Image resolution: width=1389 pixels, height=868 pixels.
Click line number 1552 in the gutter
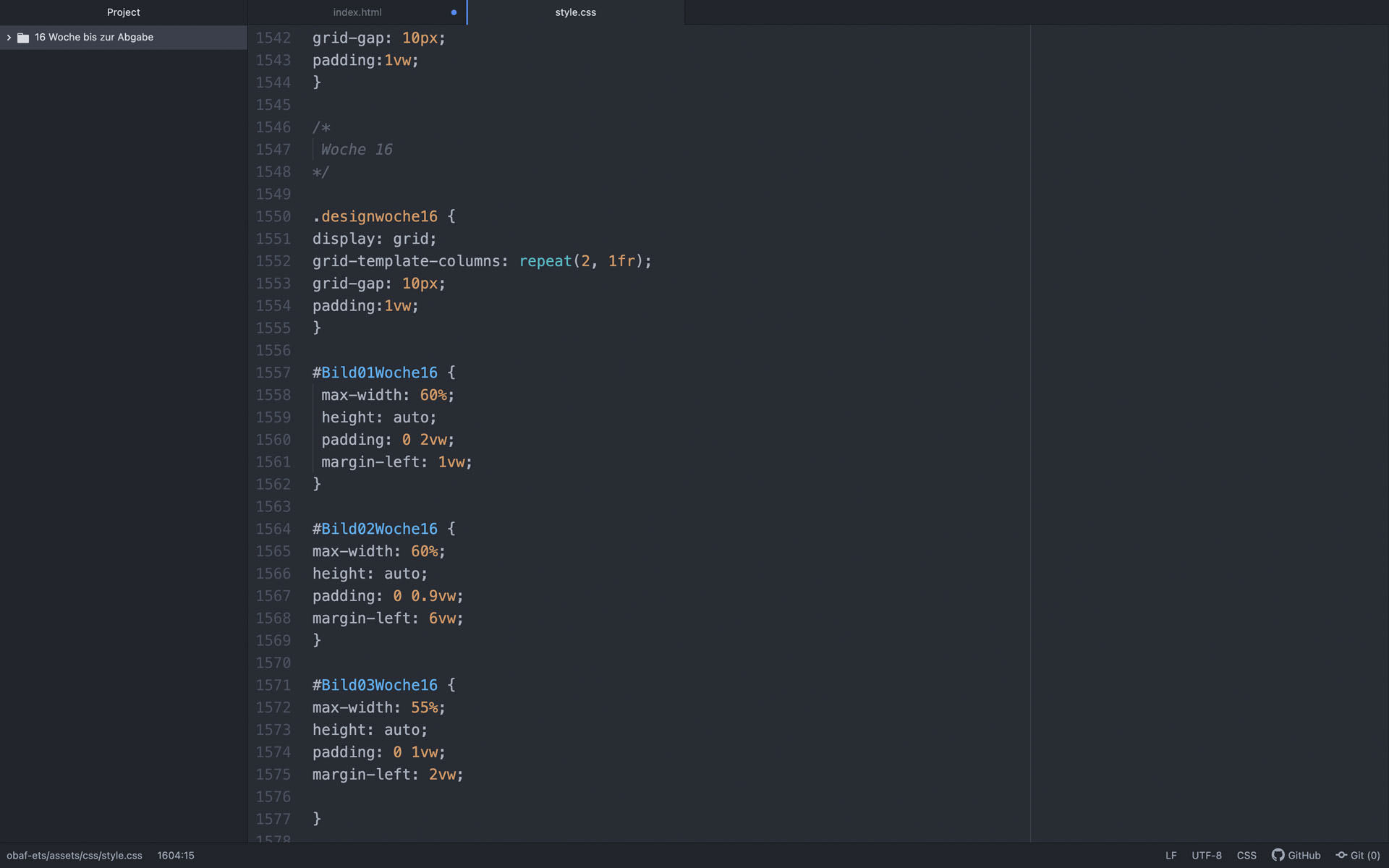pos(273,261)
